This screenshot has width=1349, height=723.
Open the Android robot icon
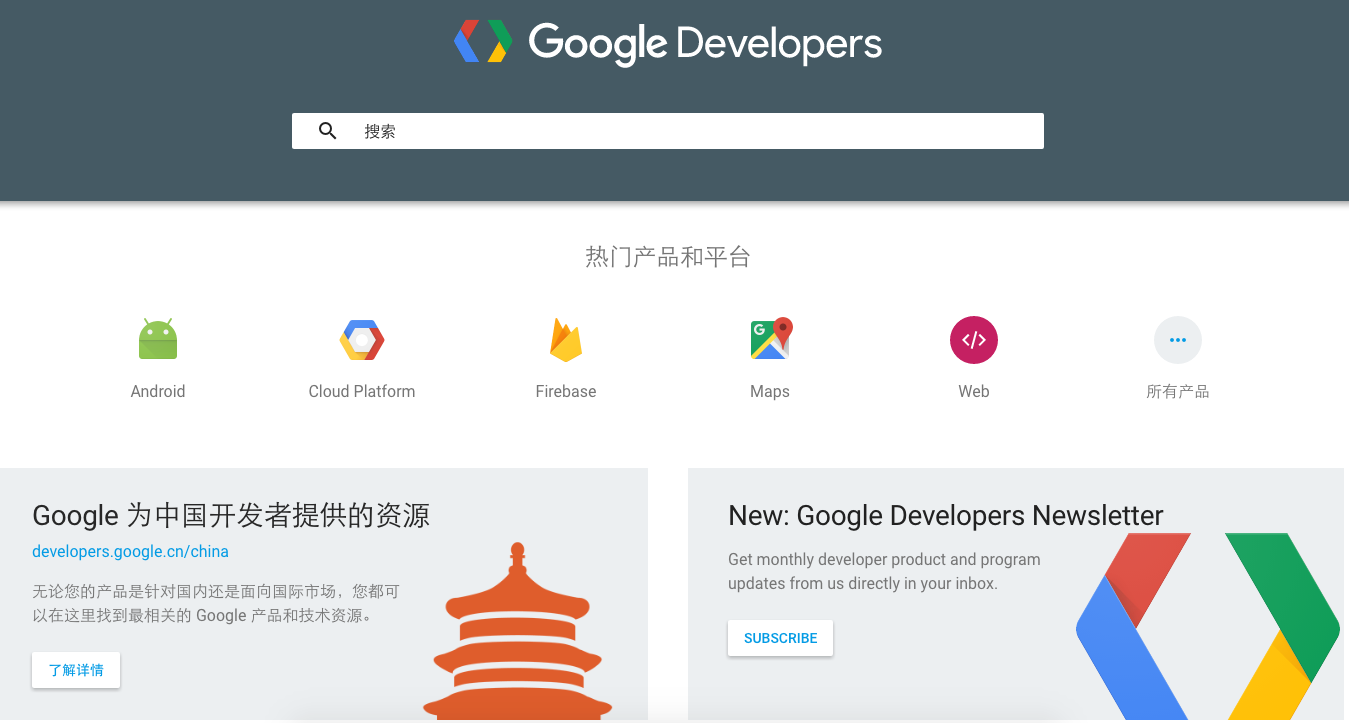coord(158,340)
